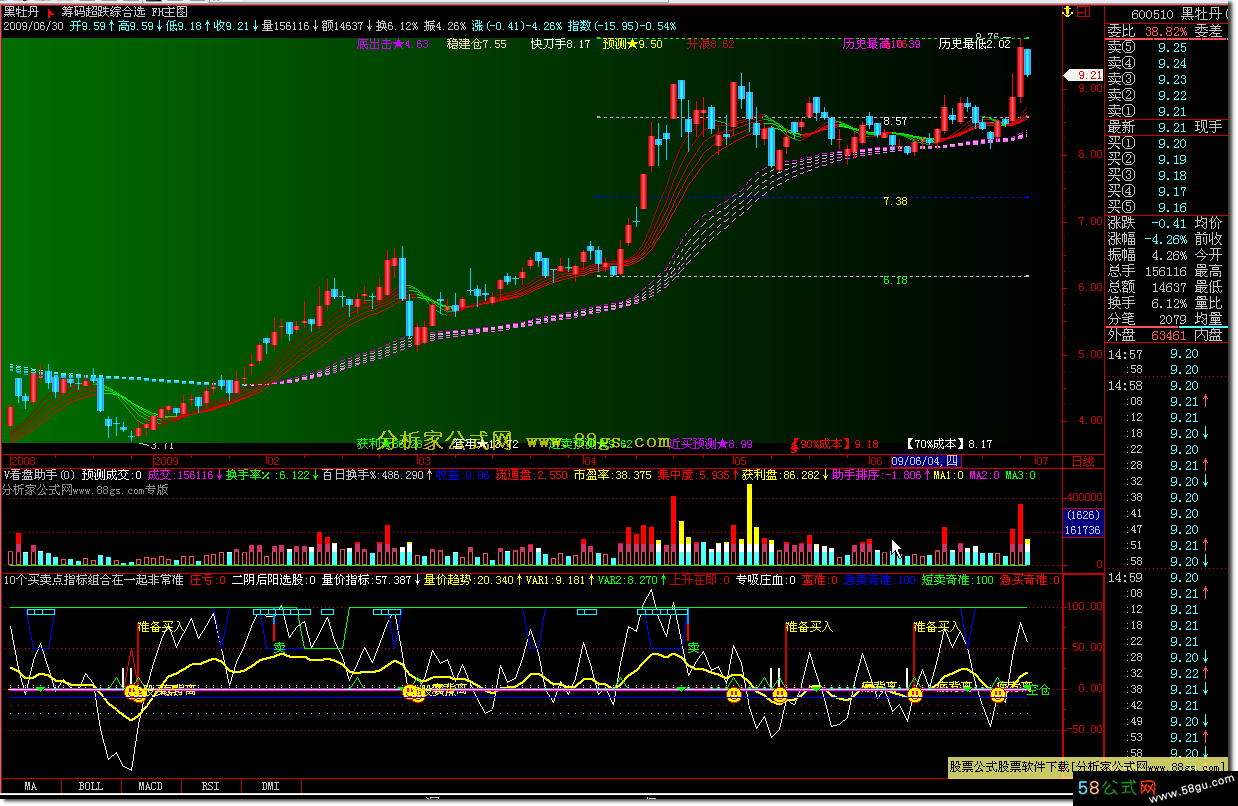Click the 总手 156116 row

tap(1148, 271)
